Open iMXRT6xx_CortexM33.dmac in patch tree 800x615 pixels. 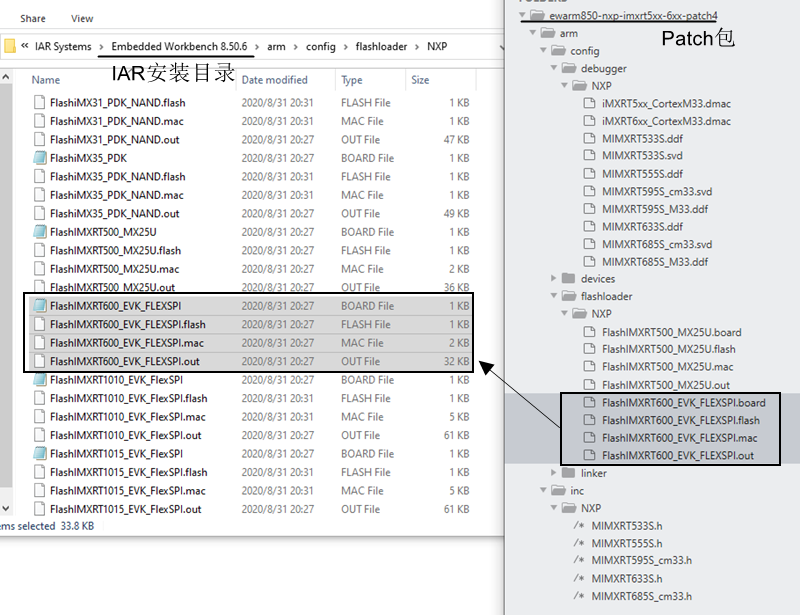click(x=666, y=121)
